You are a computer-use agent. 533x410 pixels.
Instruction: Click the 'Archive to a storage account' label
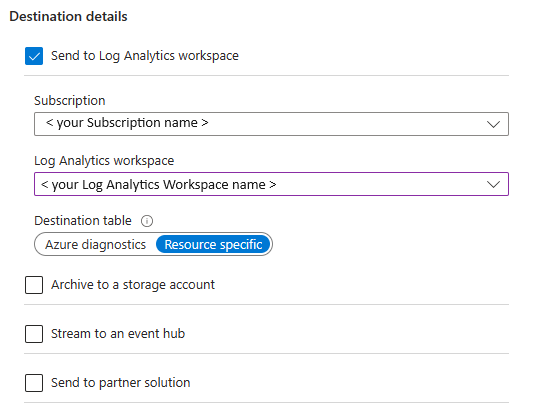pyautogui.click(x=133, y=285)
